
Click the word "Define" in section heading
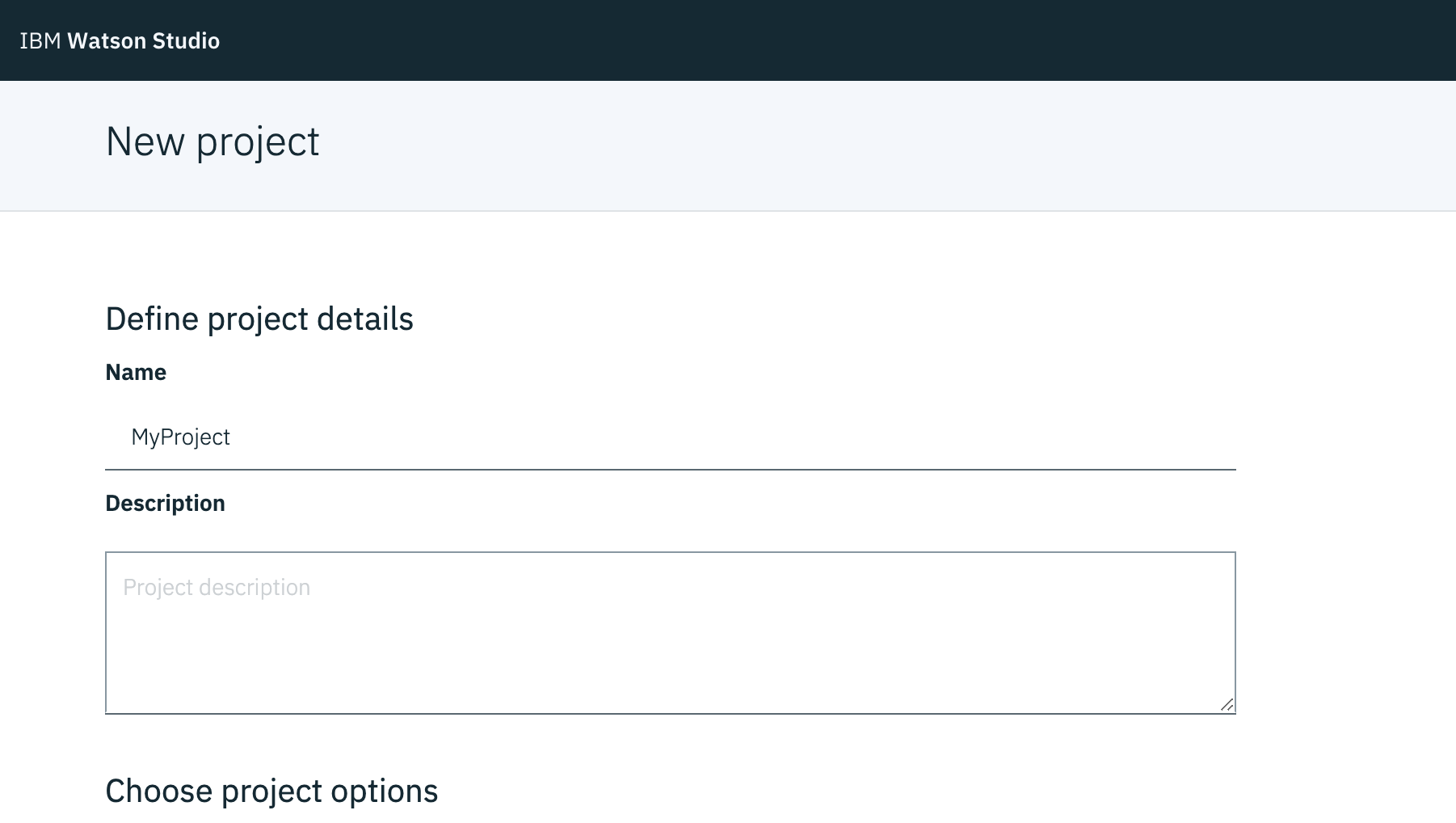(153, 319)
